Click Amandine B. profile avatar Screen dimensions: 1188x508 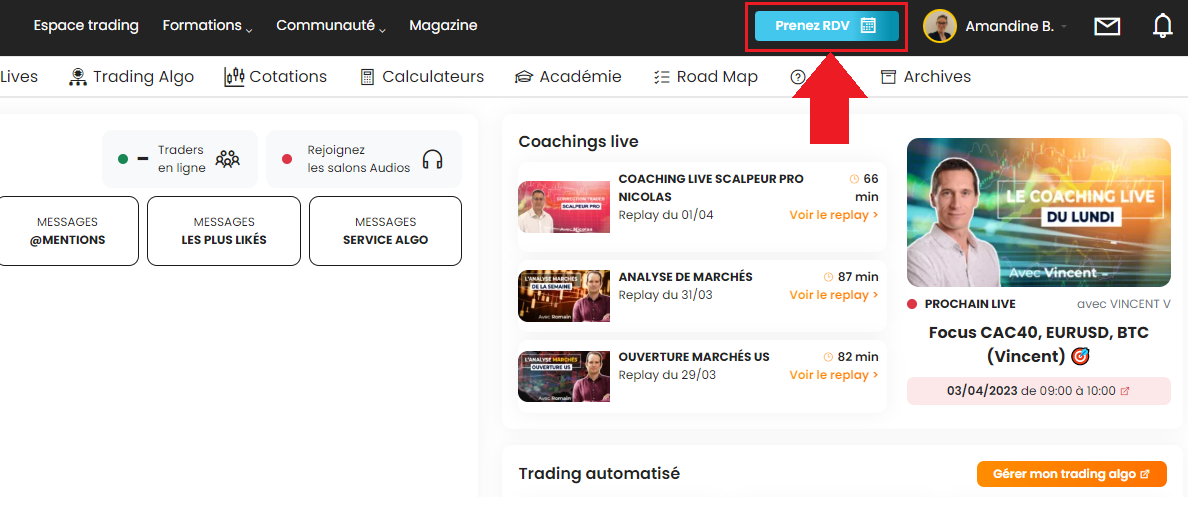940,27
